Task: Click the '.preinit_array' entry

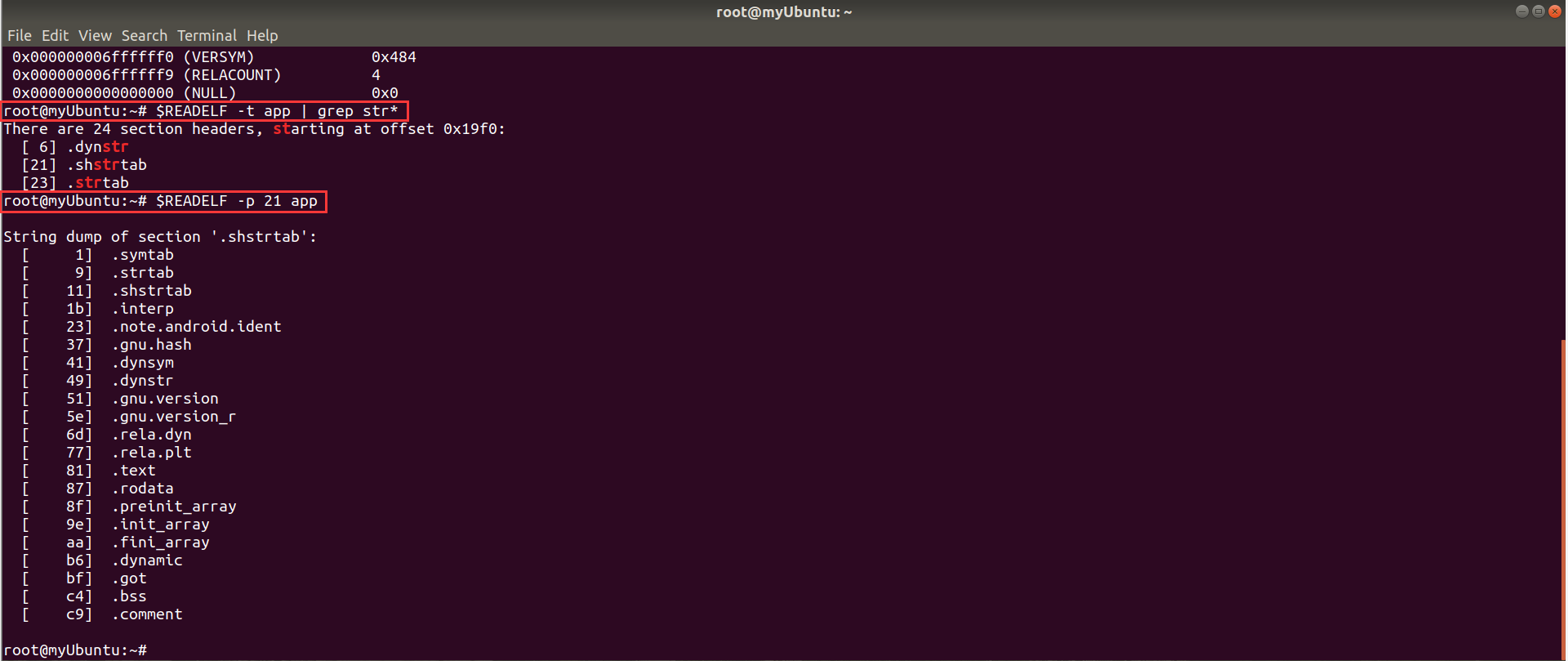Action: 174,507
